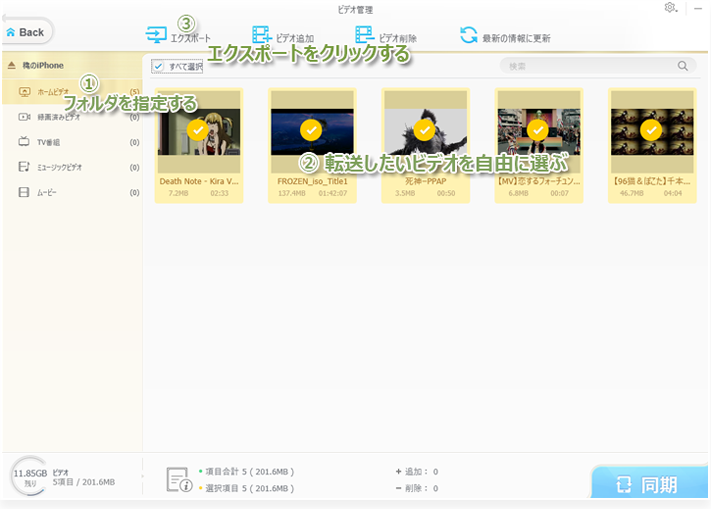Click the ビデオ追加 add video icon

(262, 34)
